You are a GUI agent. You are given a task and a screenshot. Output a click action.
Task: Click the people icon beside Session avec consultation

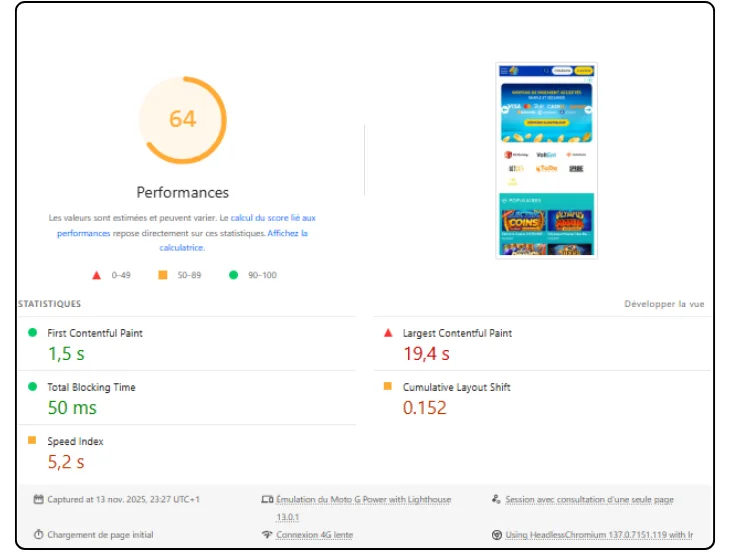[496, 499]
